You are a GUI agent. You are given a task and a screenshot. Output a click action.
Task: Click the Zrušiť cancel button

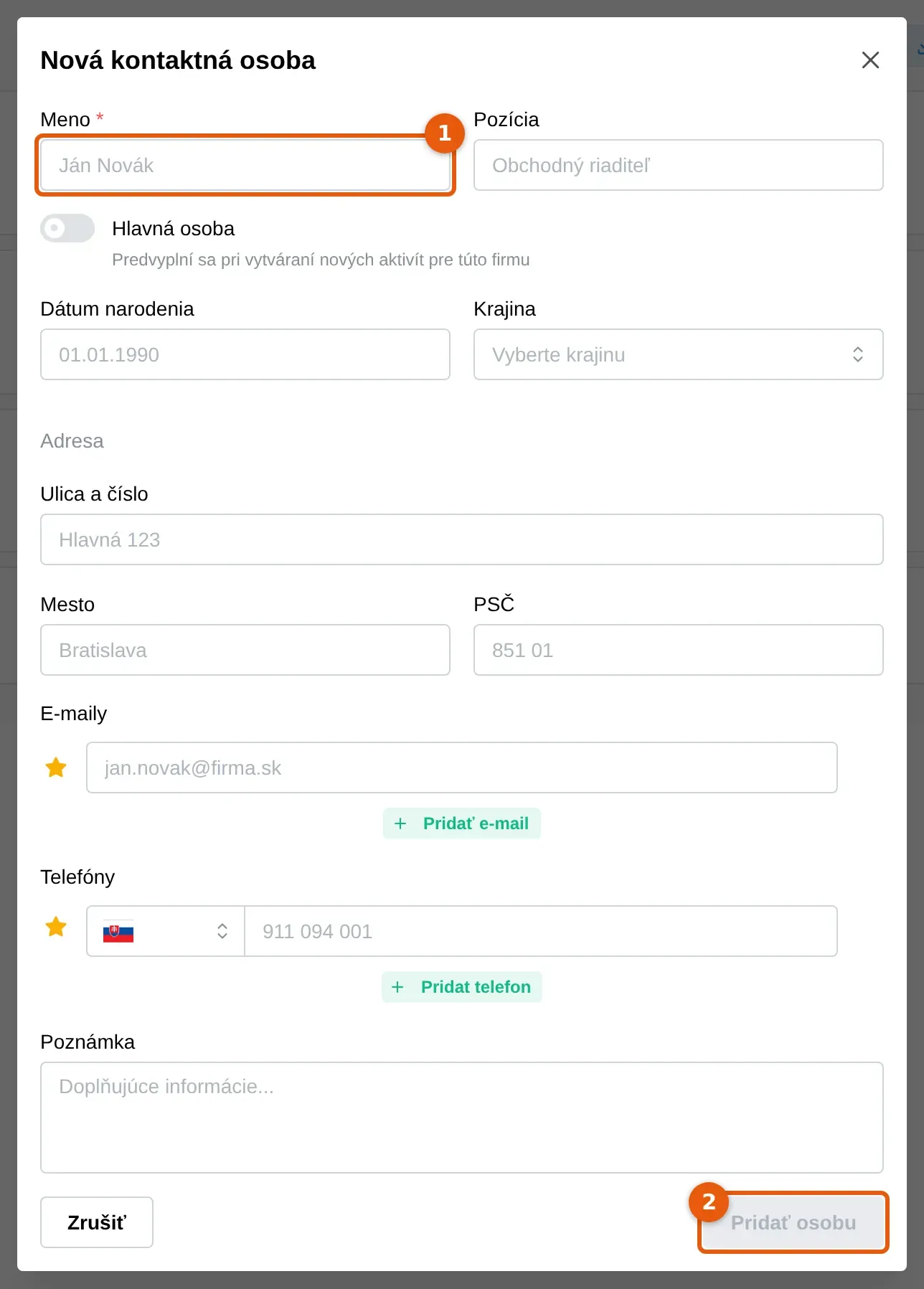[x=97, y=1222]
